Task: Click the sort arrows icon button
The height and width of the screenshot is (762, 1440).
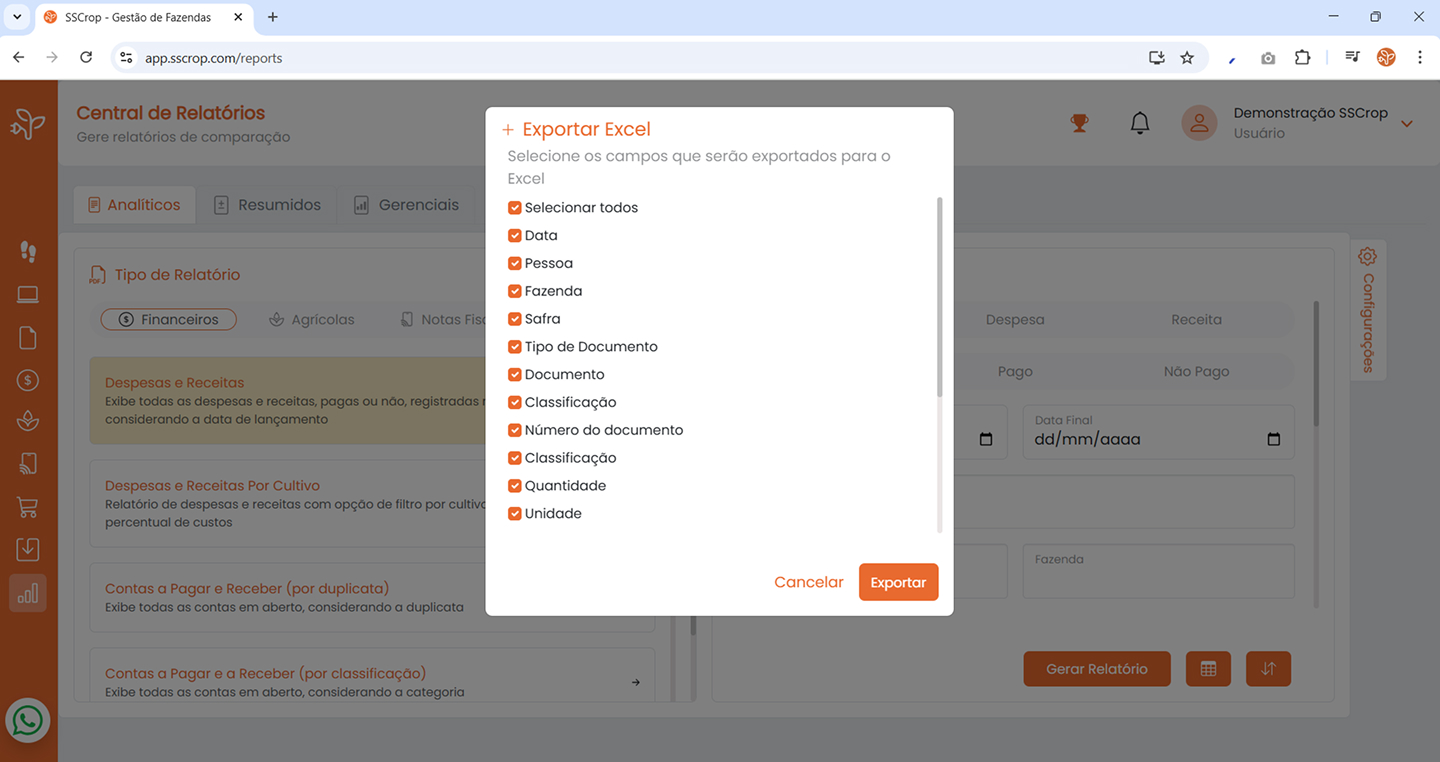Action: point(1268,669)
